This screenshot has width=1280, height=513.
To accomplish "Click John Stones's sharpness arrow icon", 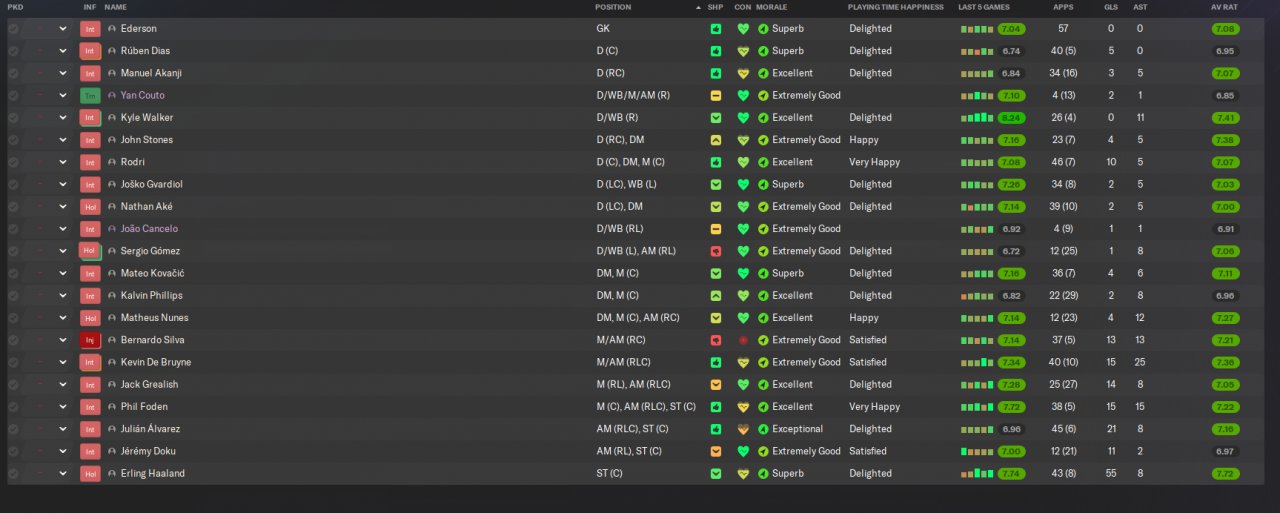I will coord(716,140).
